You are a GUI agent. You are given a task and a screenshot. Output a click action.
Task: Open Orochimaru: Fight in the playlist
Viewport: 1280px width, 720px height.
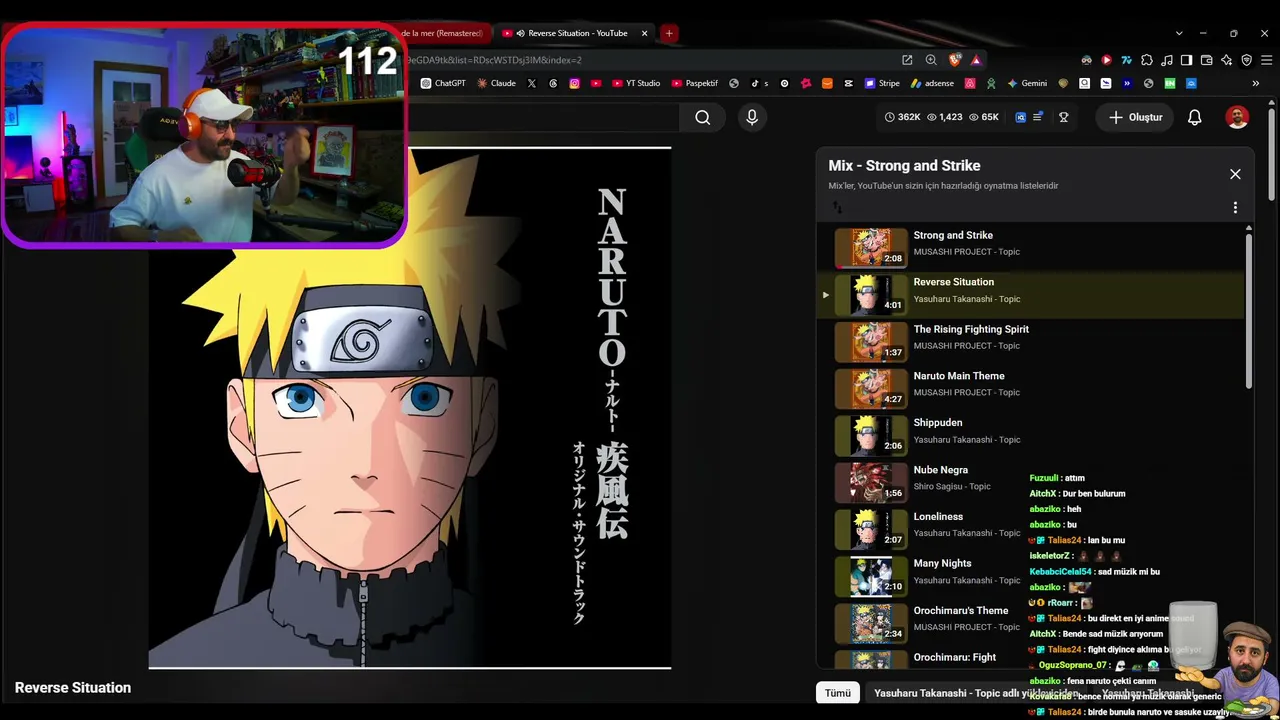click(1030, 659)
